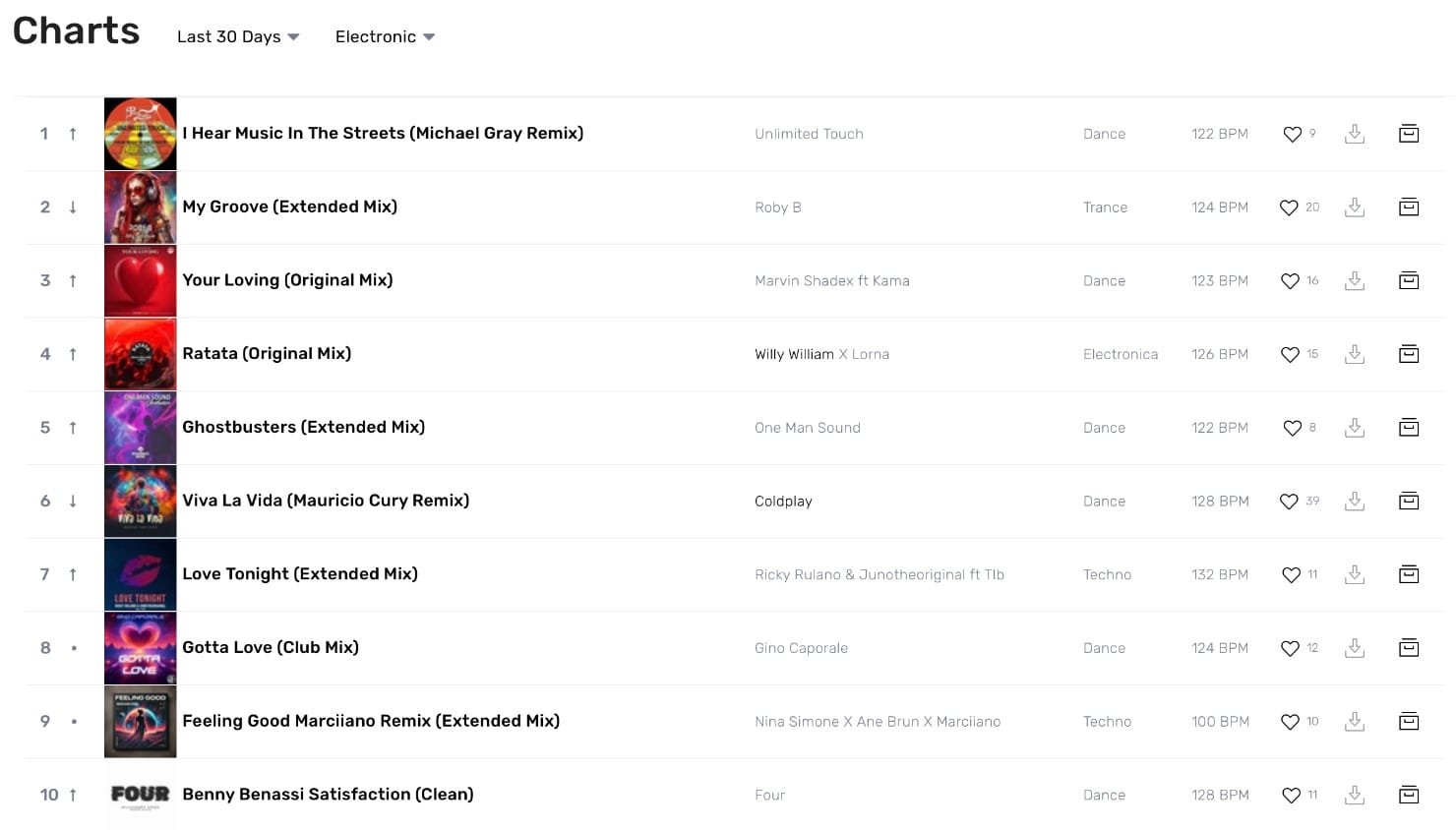Viewport: 1456px width, 830px height.
Task: Add My Groove to a crate
Action: point(1408,207)
